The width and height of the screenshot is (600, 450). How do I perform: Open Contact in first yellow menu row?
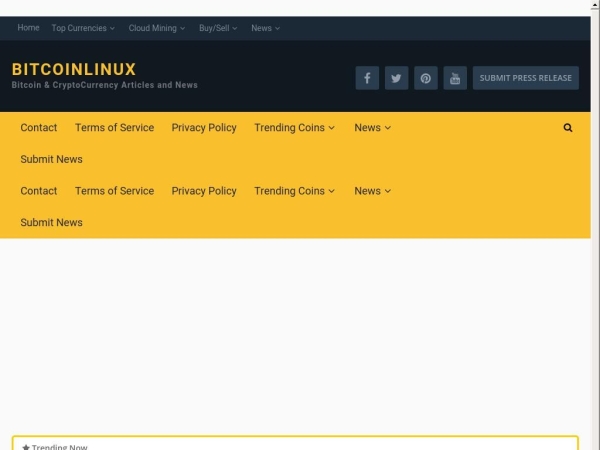39,128
